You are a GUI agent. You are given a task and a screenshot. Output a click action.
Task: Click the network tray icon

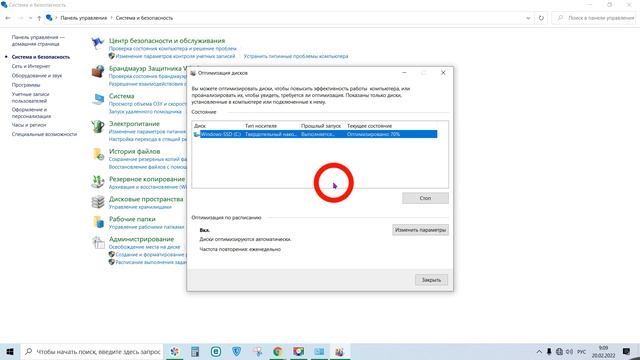point(559,351)
